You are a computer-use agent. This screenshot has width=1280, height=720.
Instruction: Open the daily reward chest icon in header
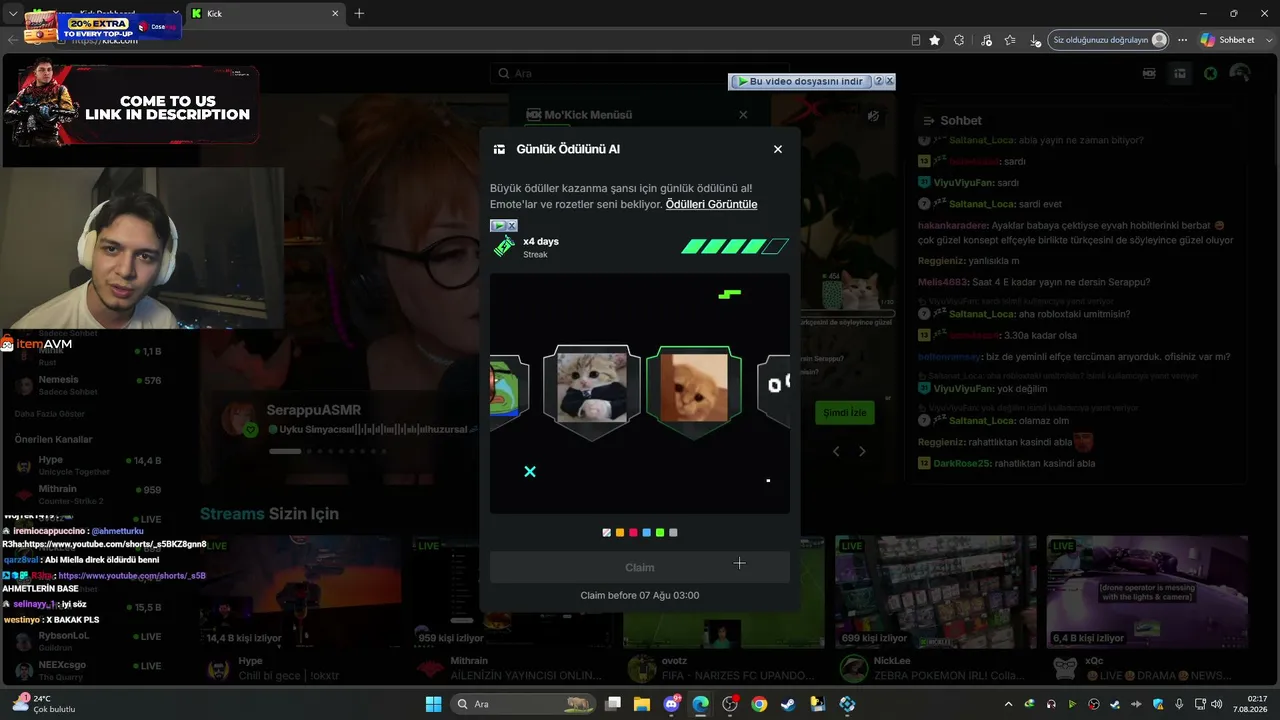(x=1180, y=73)
